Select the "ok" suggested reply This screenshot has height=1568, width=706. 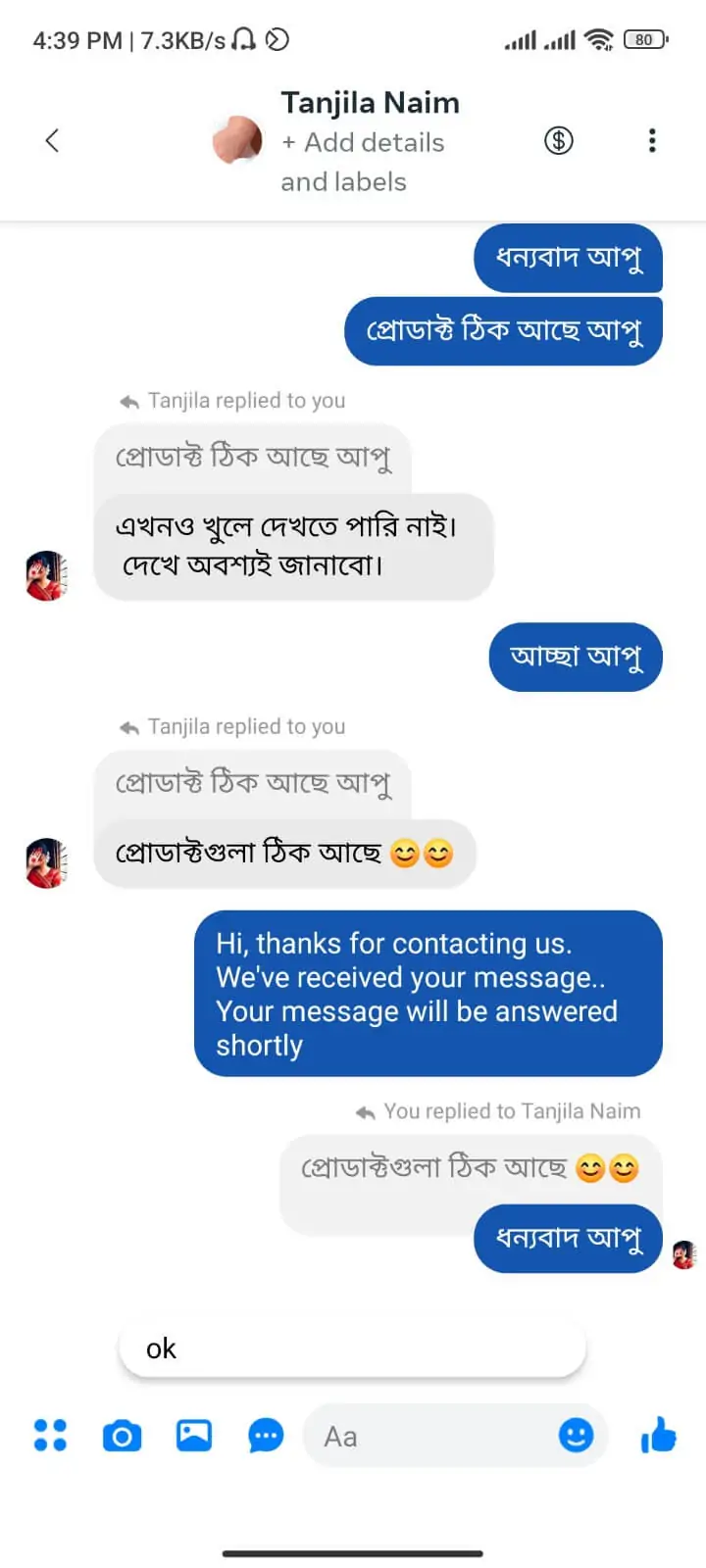(x=352, y=1348)
